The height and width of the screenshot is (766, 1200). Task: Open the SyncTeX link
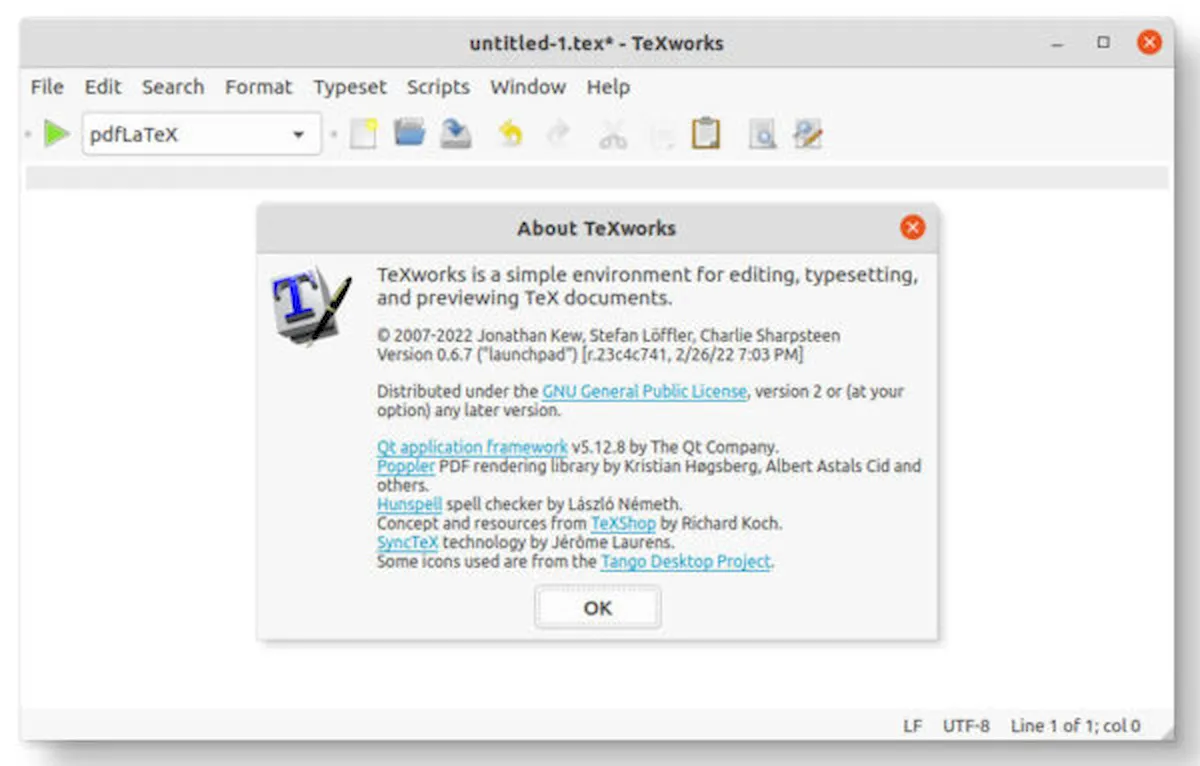[x=408, y=542]
